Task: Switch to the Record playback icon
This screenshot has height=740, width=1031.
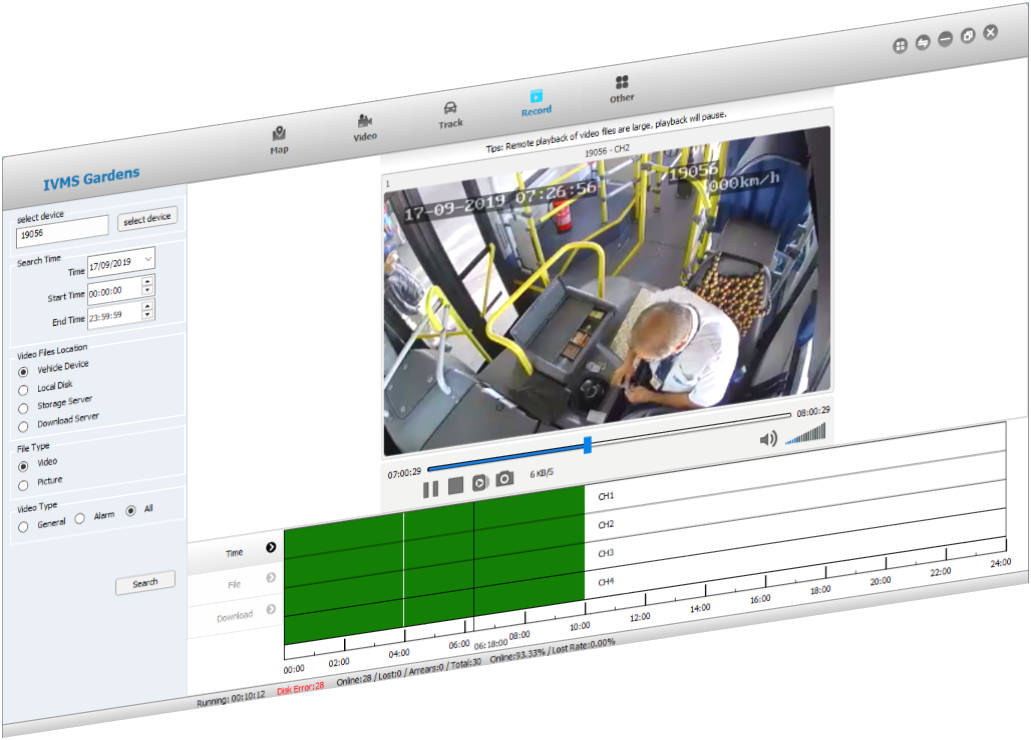Action: [x=537, y=96]
